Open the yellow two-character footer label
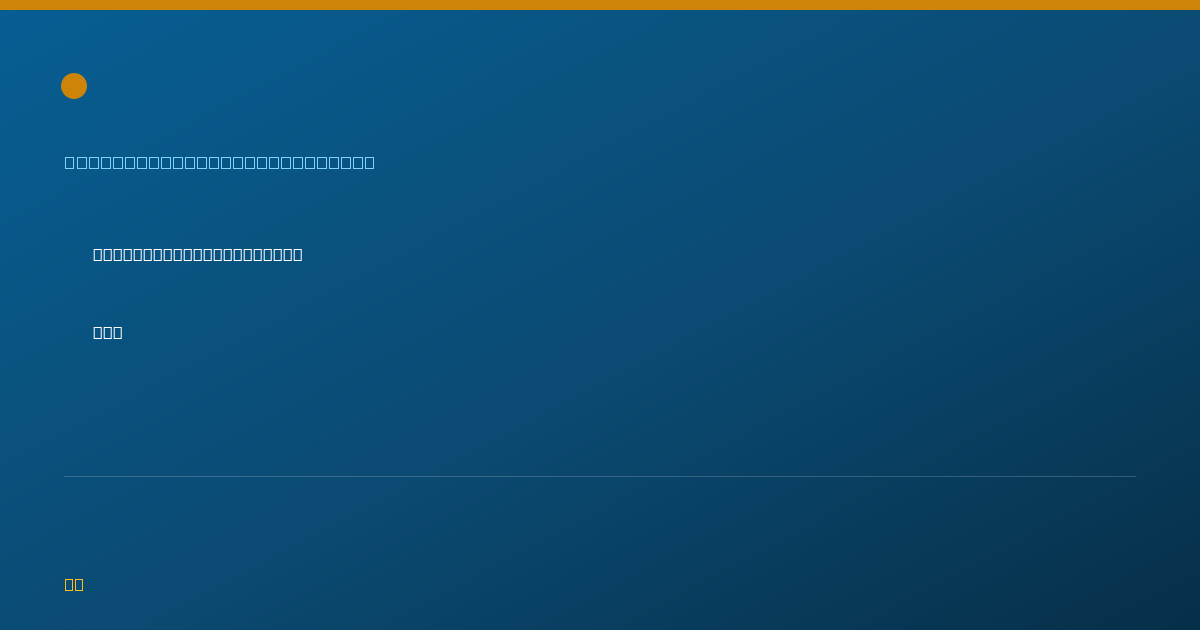The height and width of the screenshot is (630, 1200). coord(74,584)
